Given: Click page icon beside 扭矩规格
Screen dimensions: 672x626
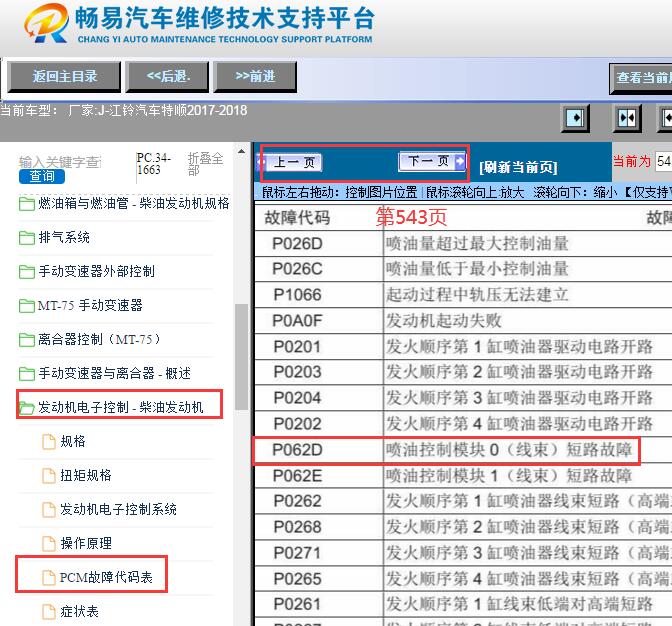Looking at the screenshot, I should (48, 476).
